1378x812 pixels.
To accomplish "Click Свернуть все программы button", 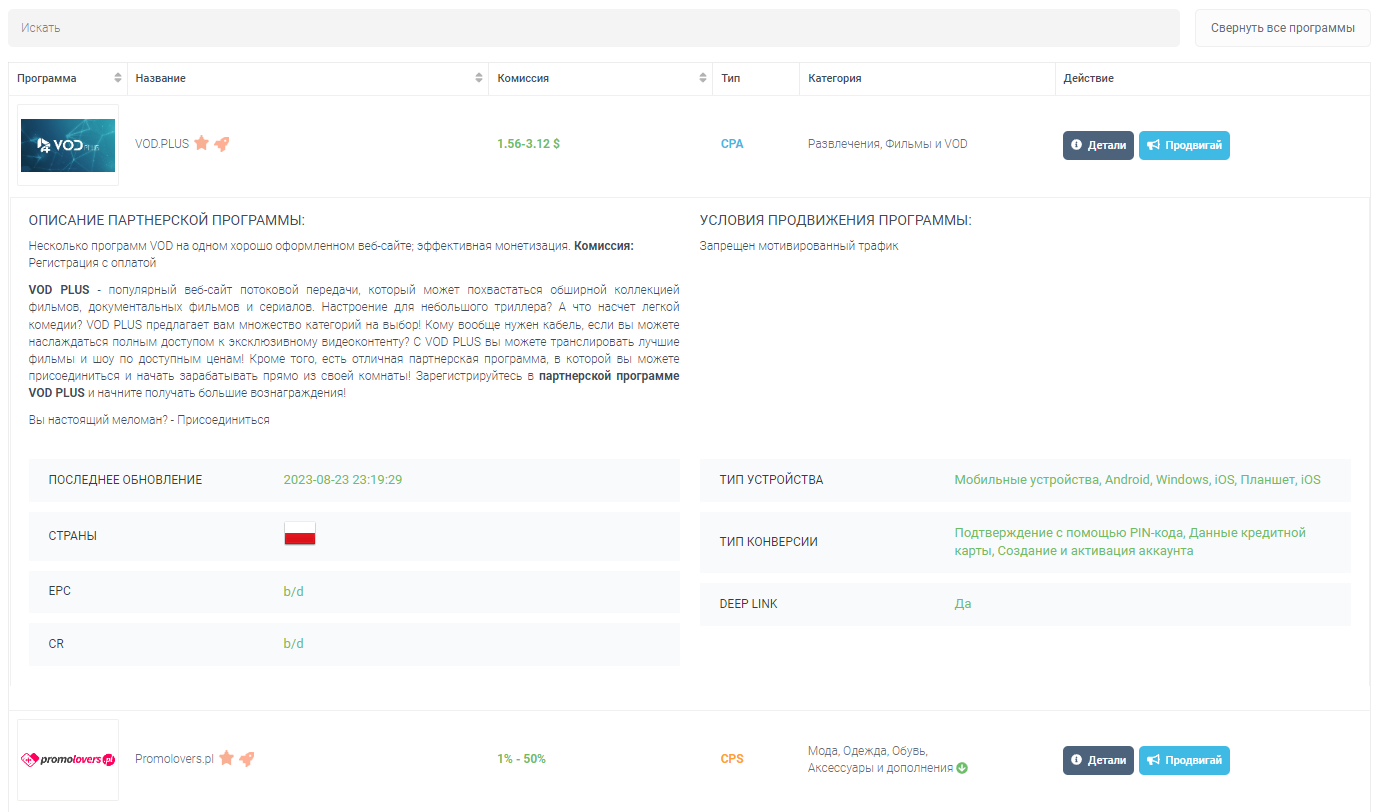I will click(1282, 28).
